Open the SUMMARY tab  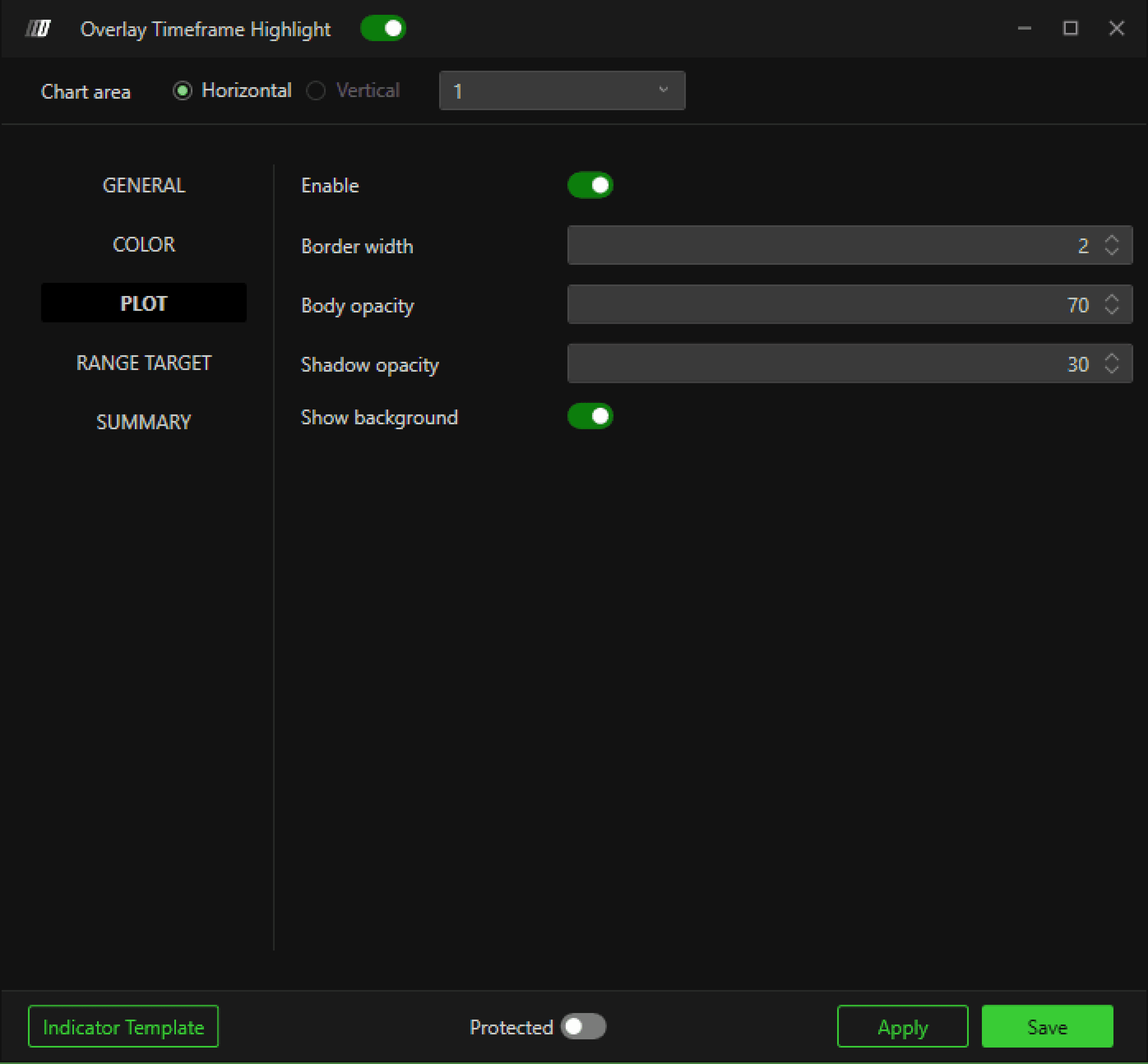click(x=143, y=422)
